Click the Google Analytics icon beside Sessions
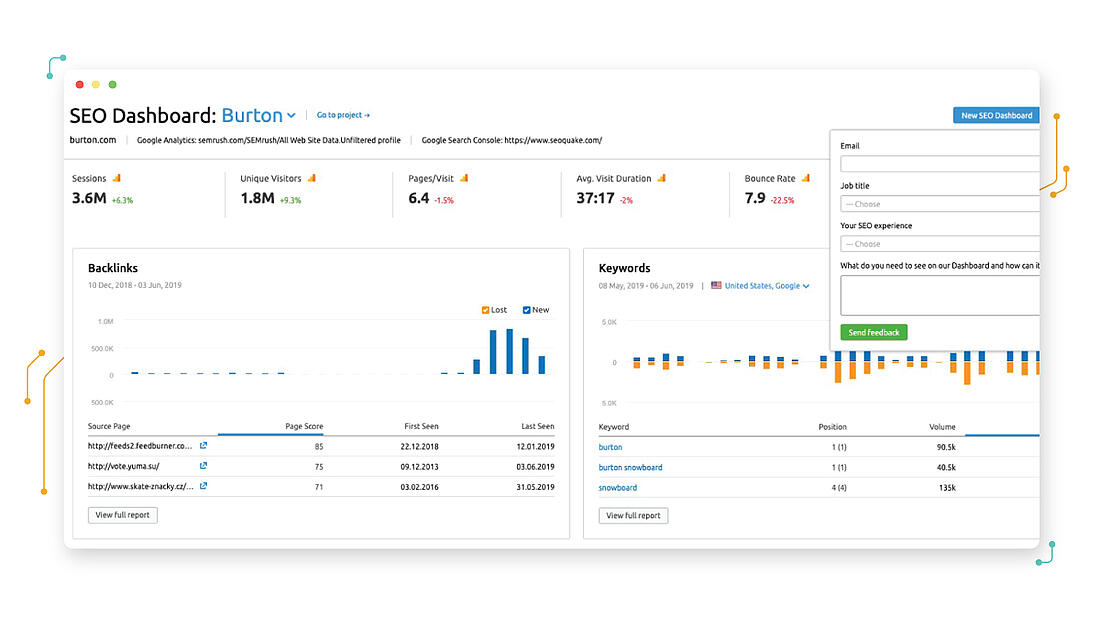1100x619 pixels. (x=116, y=178)
